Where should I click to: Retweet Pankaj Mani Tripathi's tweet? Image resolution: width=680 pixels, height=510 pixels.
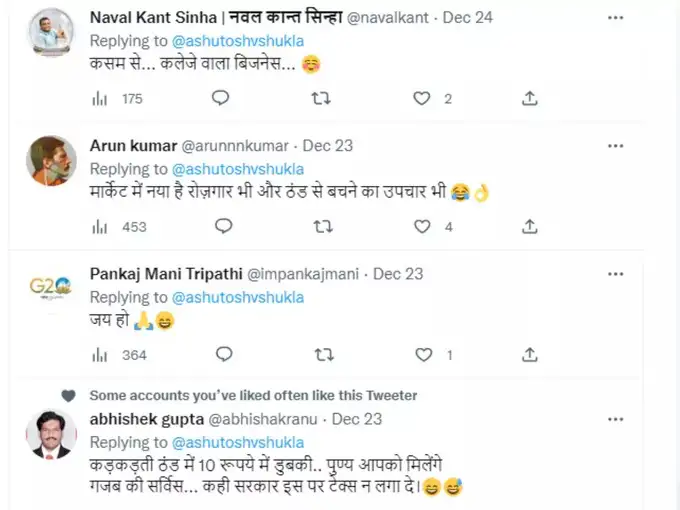(323, 354)
